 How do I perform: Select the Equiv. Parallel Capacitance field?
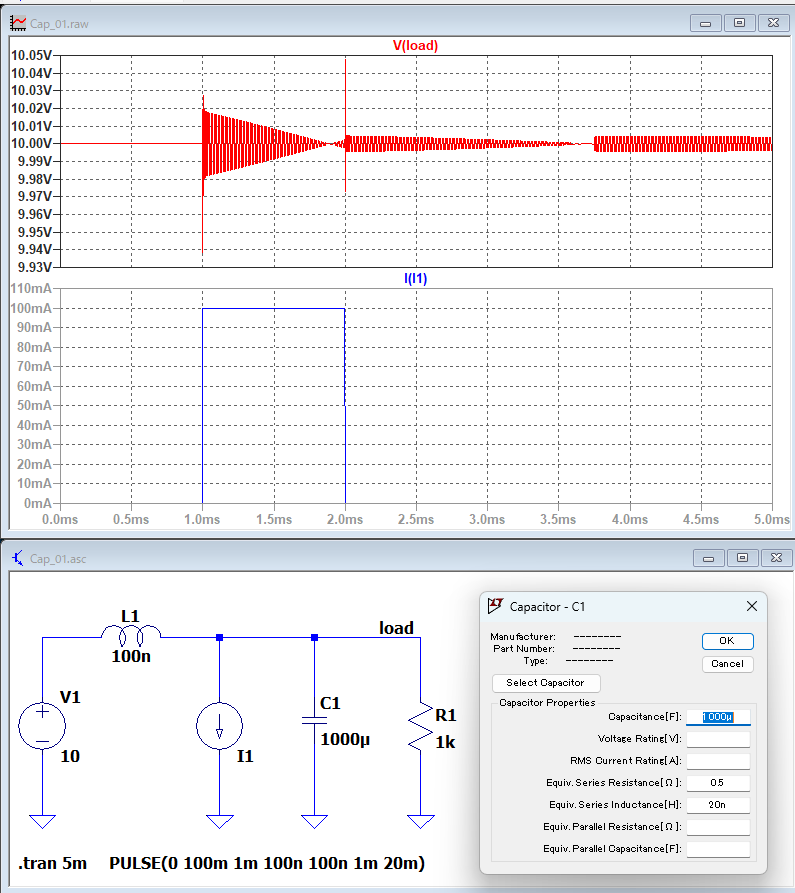point(718,849)
